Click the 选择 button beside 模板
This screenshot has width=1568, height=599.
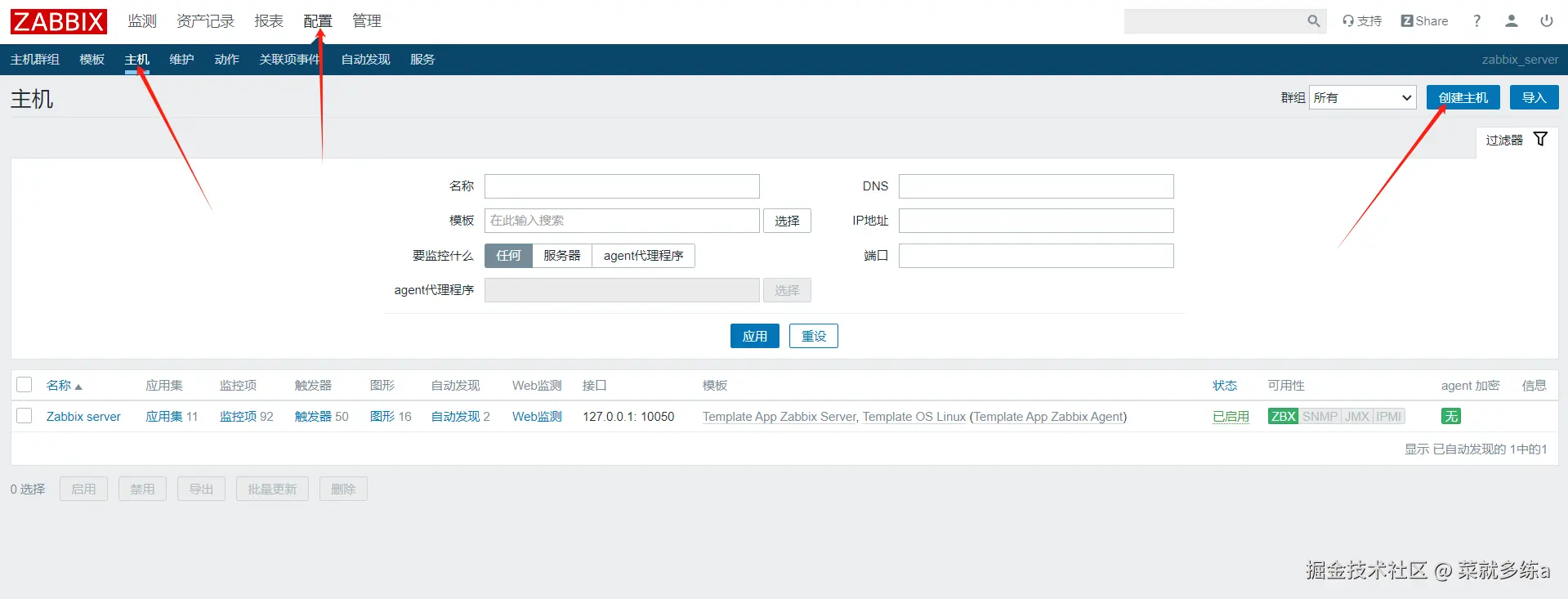(x=787, y=221)
